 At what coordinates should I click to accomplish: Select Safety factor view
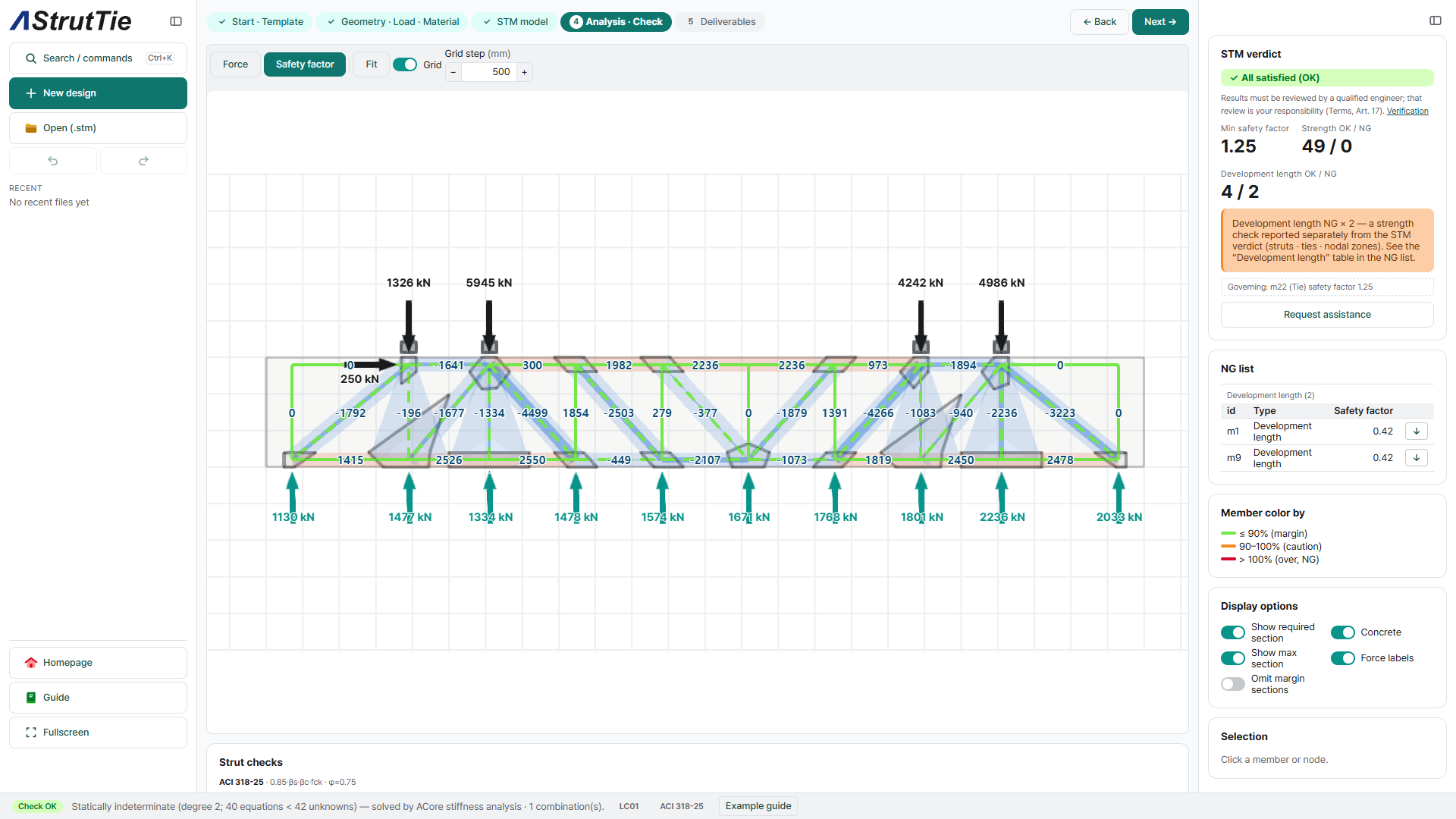[x=305, y=64]
